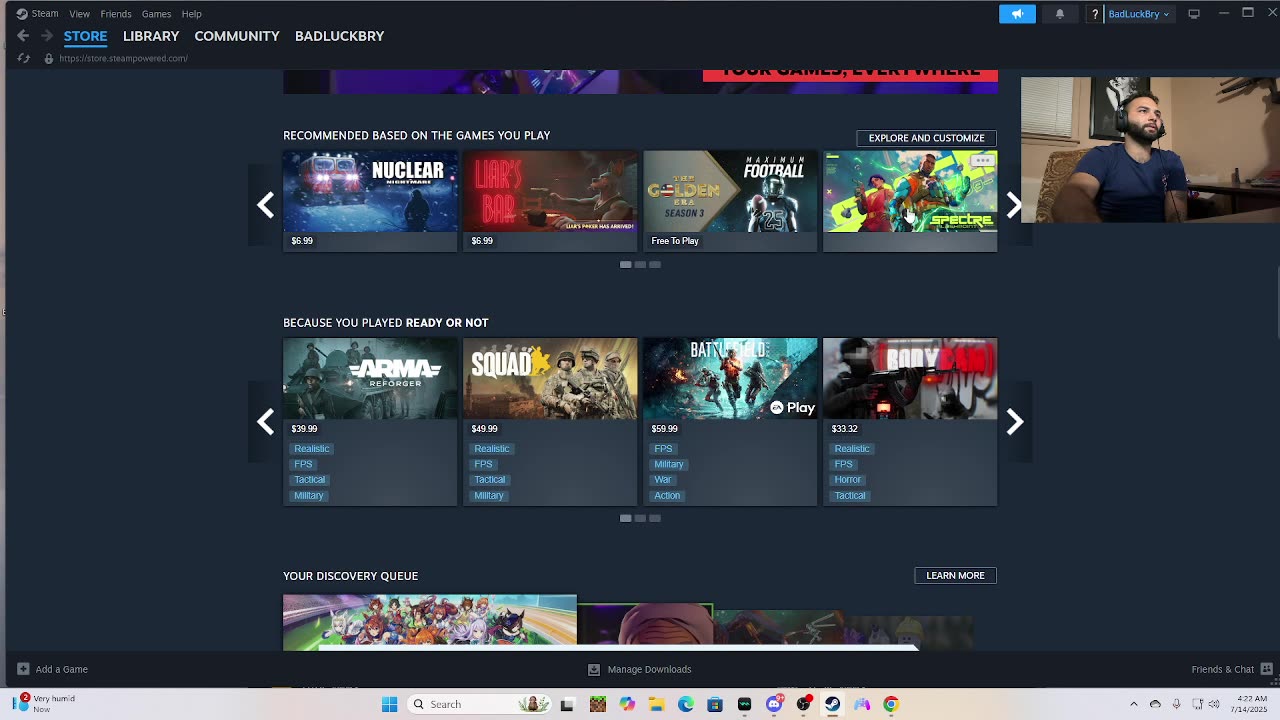Click the Friends & Chat icon

[x=1266, y=669]
